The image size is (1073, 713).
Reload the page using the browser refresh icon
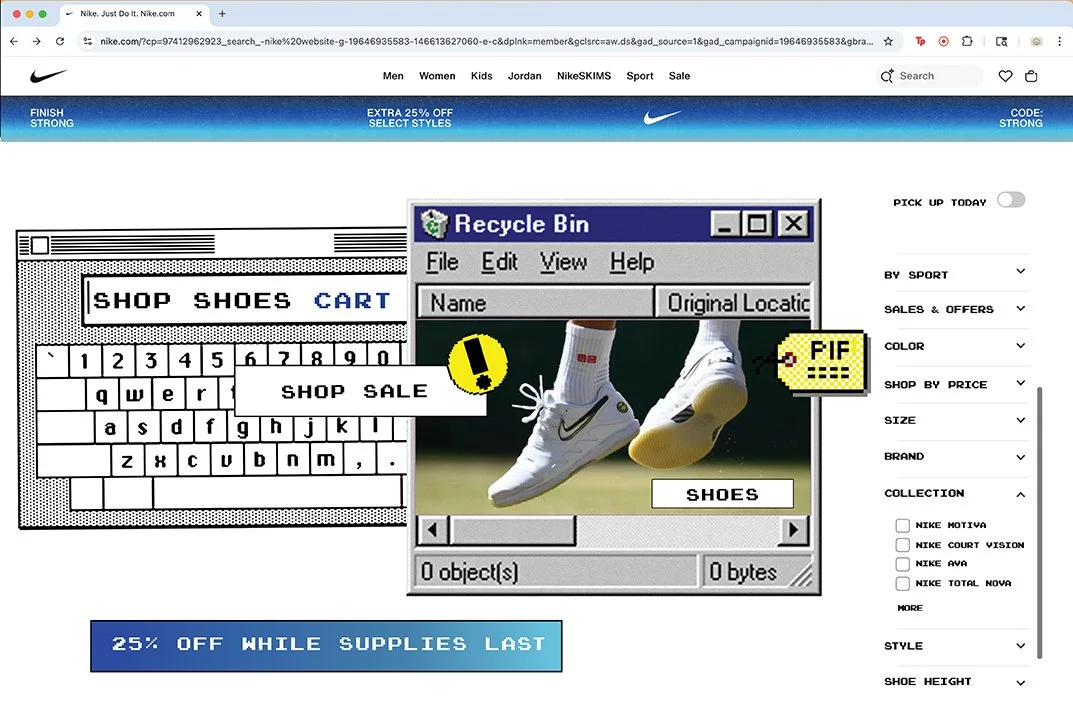point(60,42)
